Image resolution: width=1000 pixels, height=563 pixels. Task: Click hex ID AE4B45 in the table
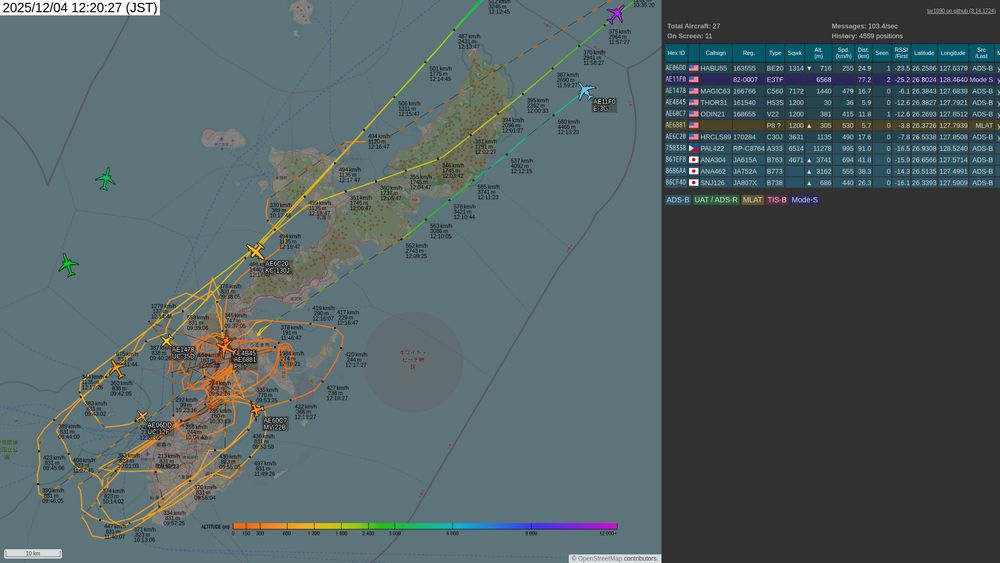675,103
